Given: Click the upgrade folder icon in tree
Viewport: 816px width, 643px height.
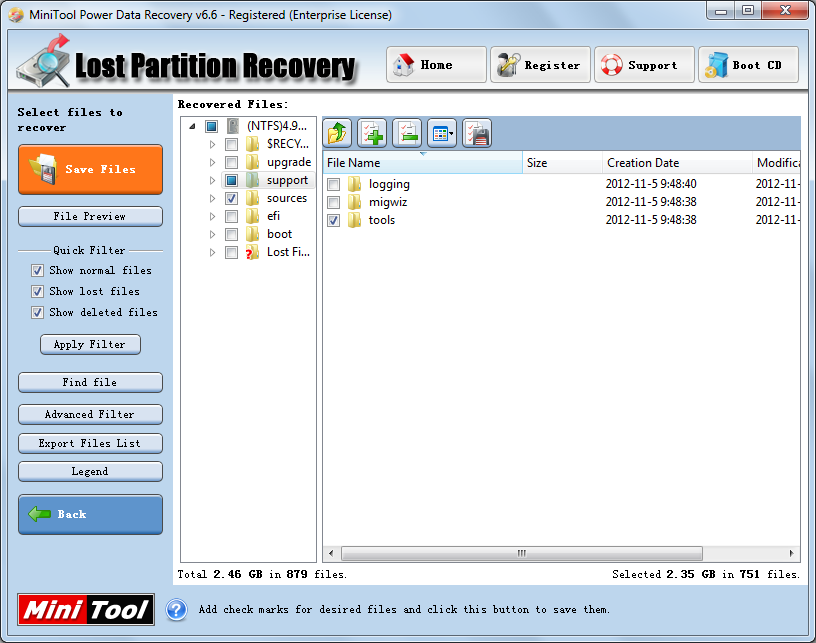Looking at the screenshot, I should click(252, 162).
